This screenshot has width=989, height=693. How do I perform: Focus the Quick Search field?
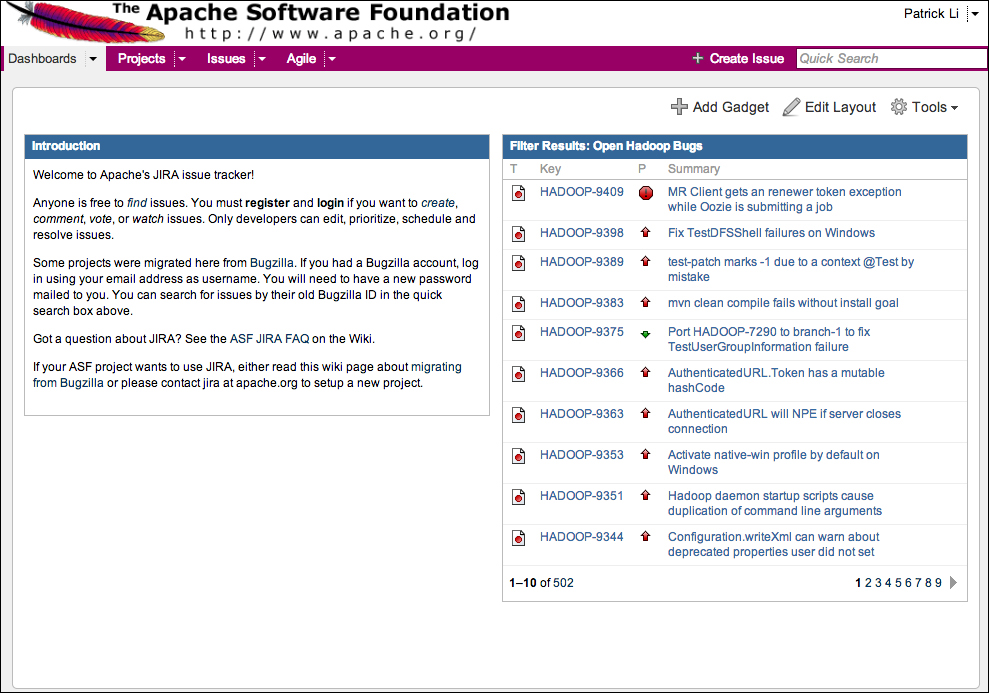pos(891,59)
